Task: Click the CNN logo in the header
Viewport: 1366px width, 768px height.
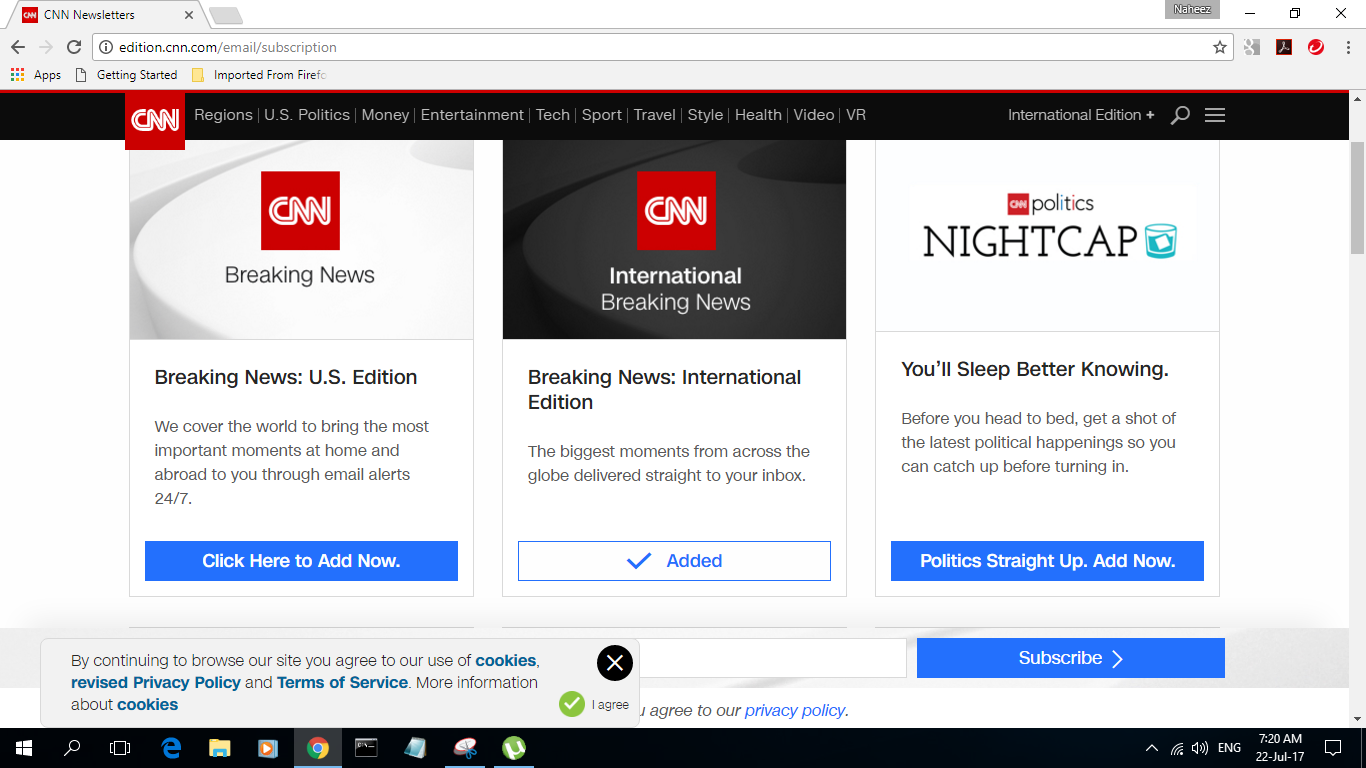Action: pos(155,120)
